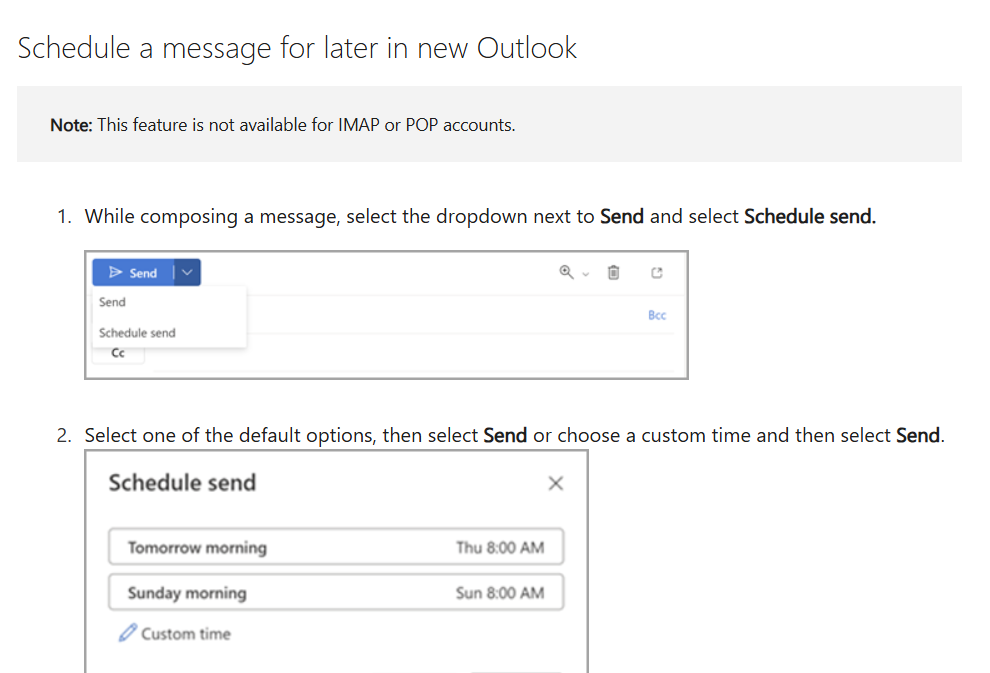The height and width of the screenshot is (673, 990).
Task: Open the zoom level chevron
Action: pyautogui.click(x=585, y=273)
